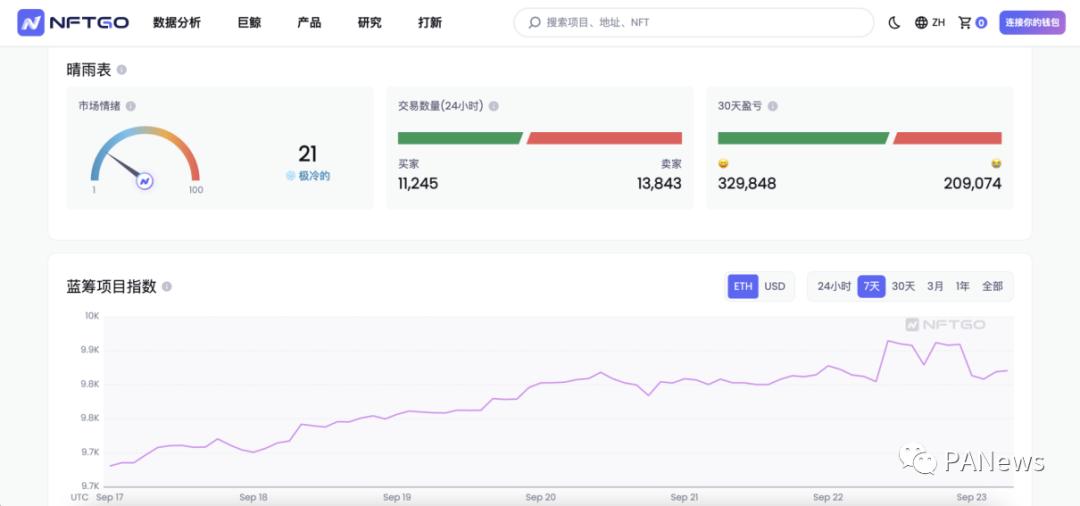Click the globe language icon
Screen dimensions: 1080x506
pyautogui.click(x=921, y=22)
